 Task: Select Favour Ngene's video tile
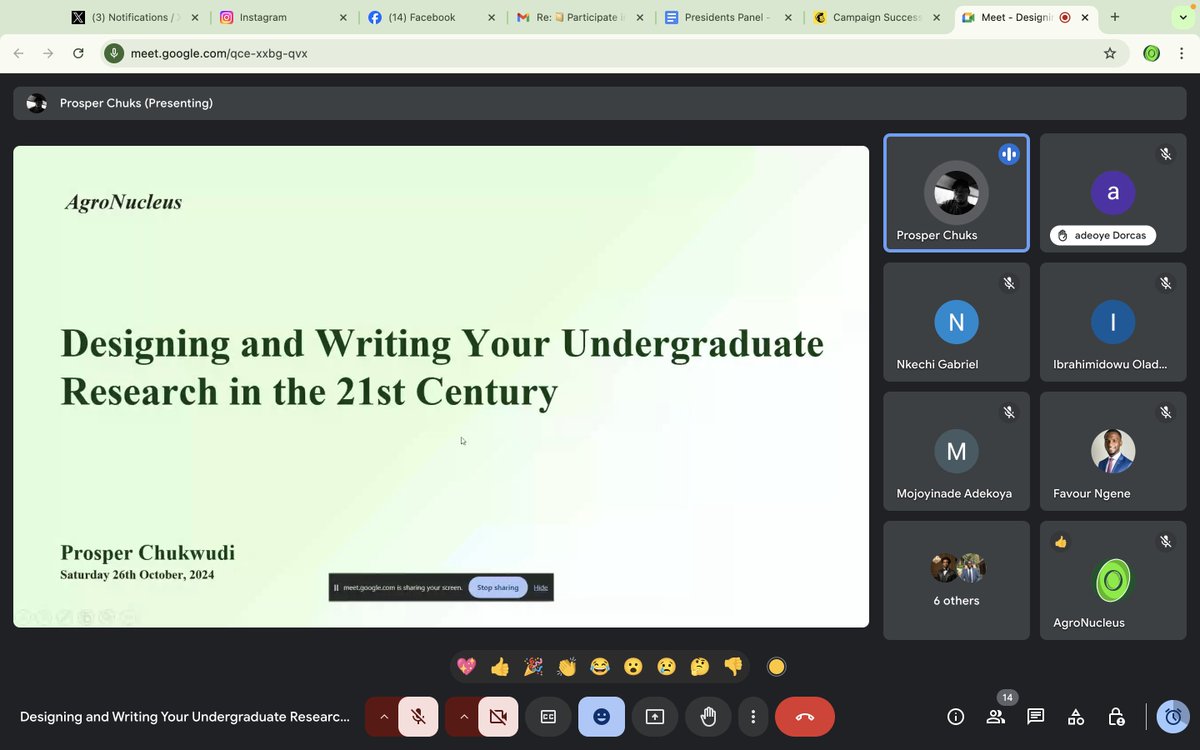(1113, 451)
